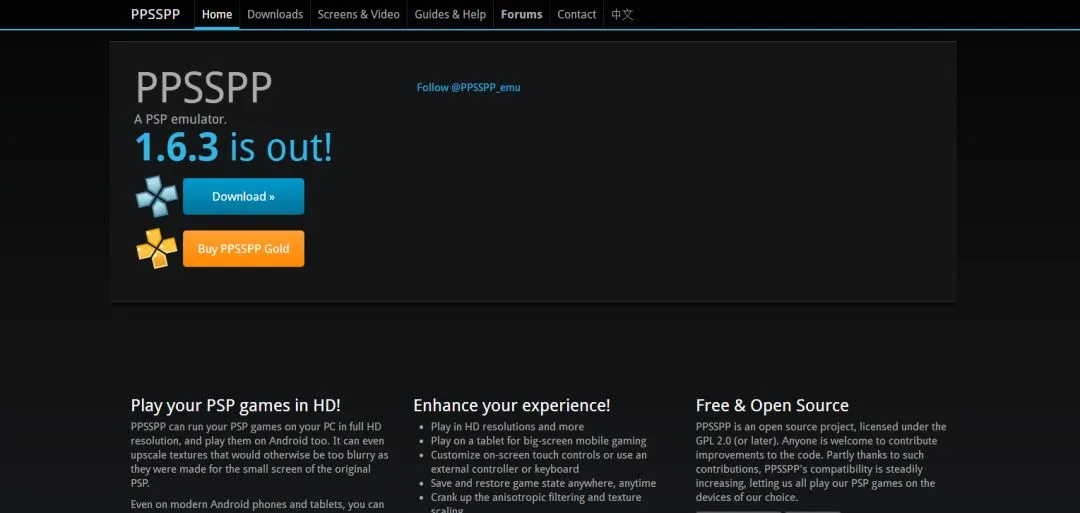The image size is (1080, 513).
Task: Click the blue Download » button
Action: click(243, 196)
